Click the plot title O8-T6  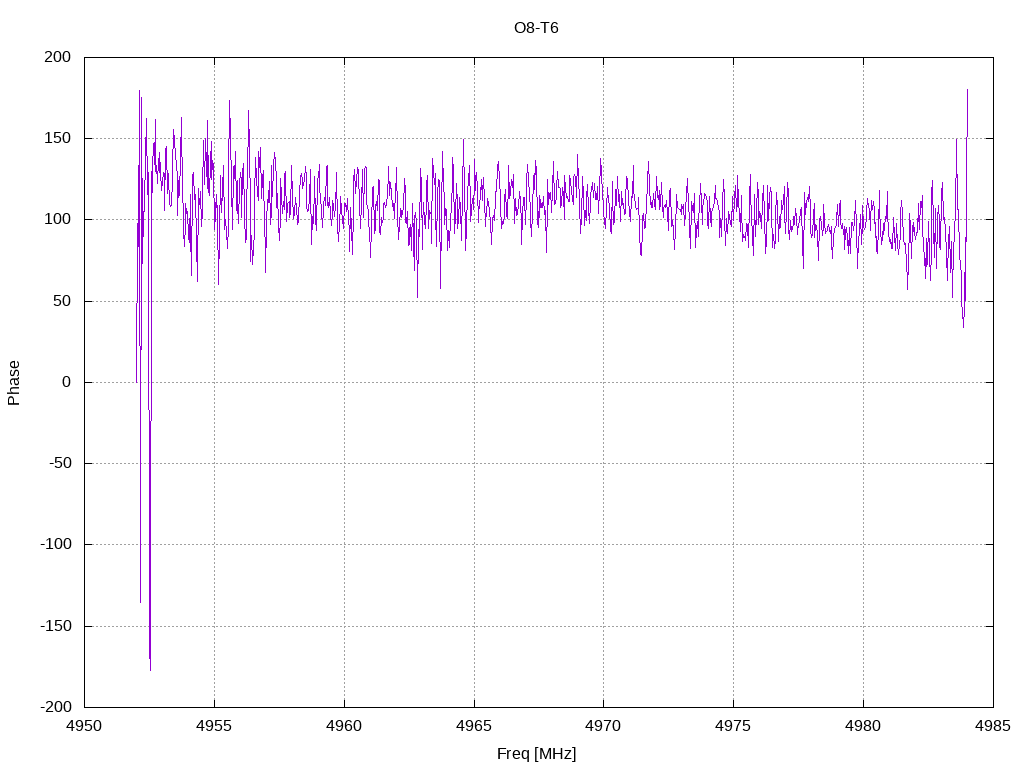(x=536, y=28)
